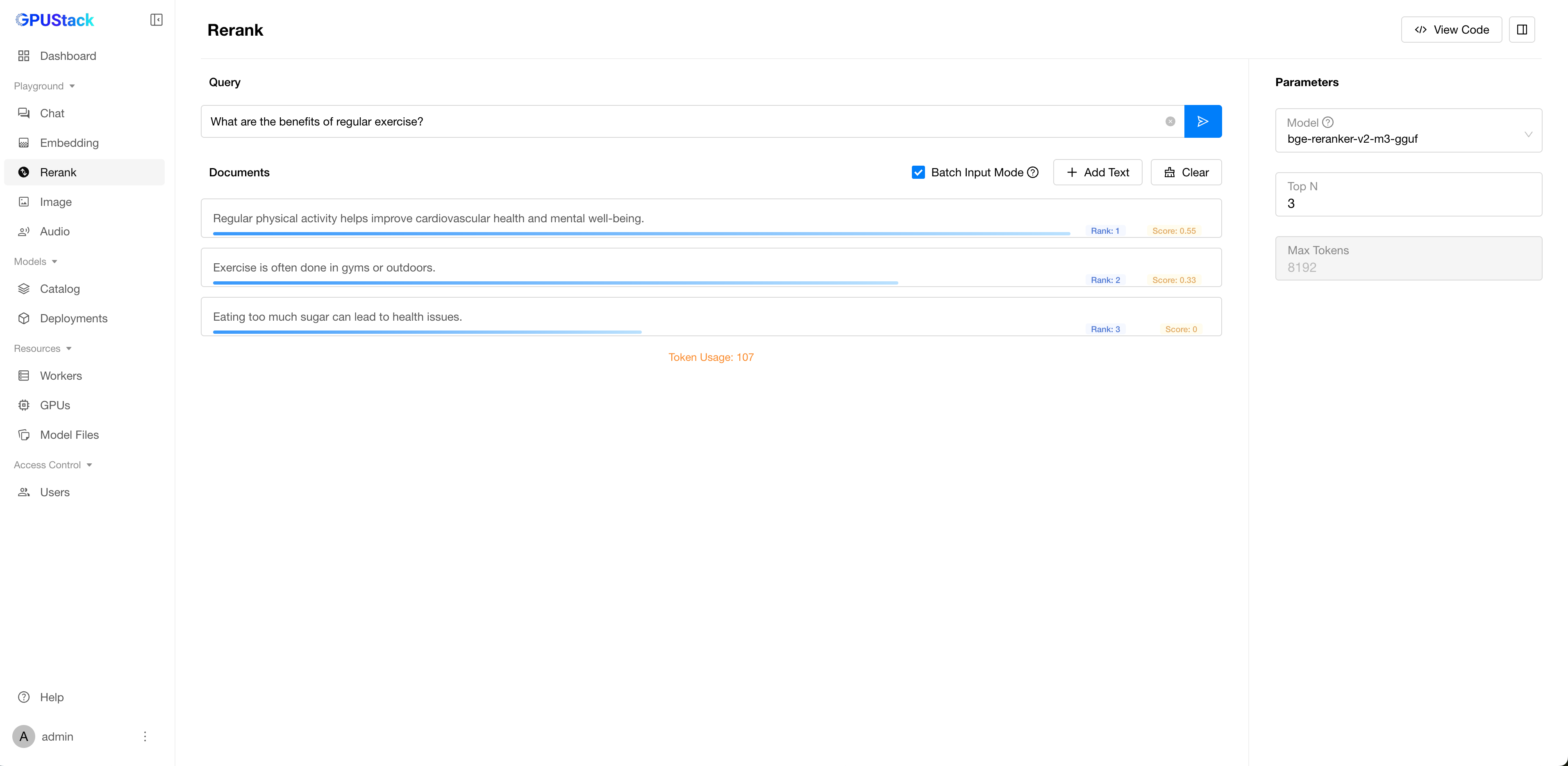Click the Add Text button
Viewport: 1568px width, 766px height.
(x=1098, y=172)
